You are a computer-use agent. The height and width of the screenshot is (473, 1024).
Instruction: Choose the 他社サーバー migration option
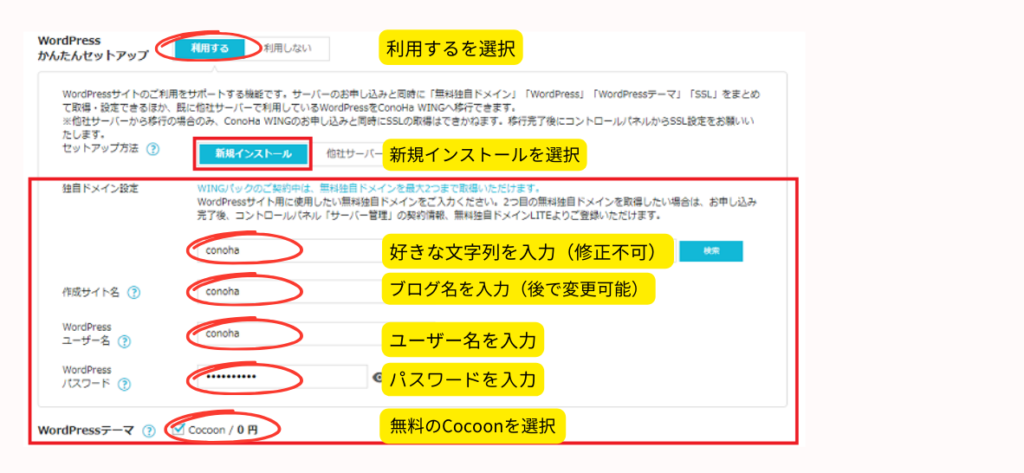pyautogui.click(x=355, y=154)
